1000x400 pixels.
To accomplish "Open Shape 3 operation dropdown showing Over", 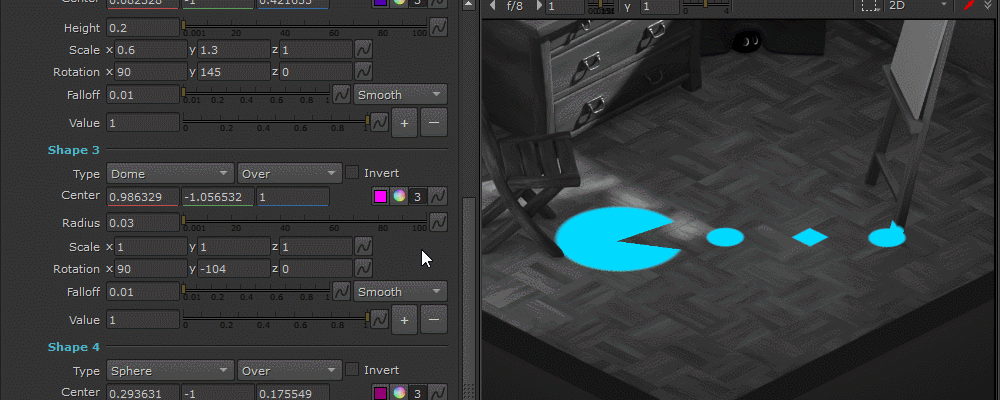I will pos(290,174).
